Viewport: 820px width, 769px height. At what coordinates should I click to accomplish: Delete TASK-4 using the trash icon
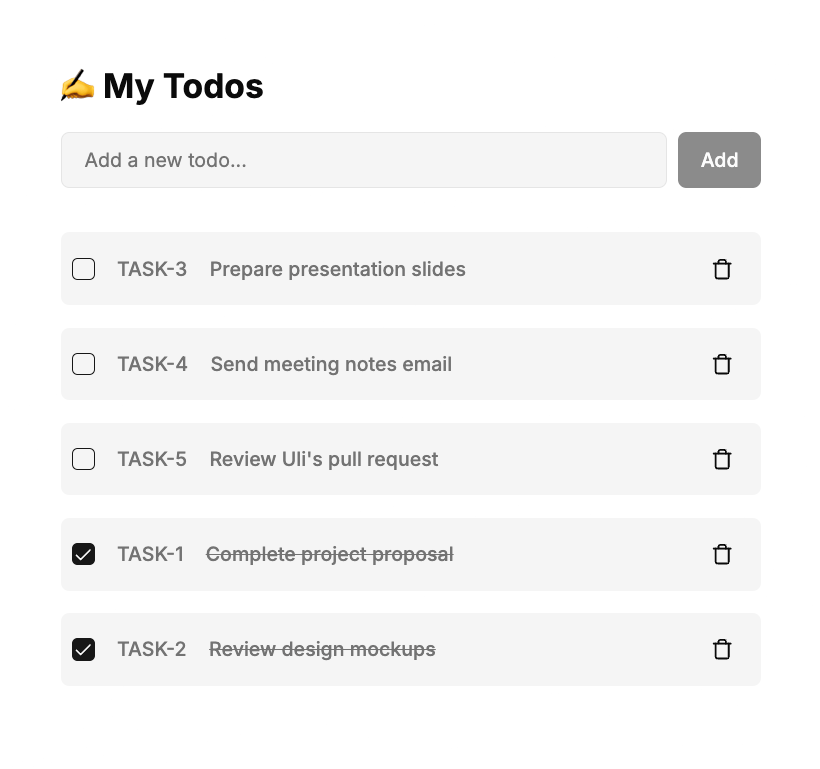tap(722, 364)
